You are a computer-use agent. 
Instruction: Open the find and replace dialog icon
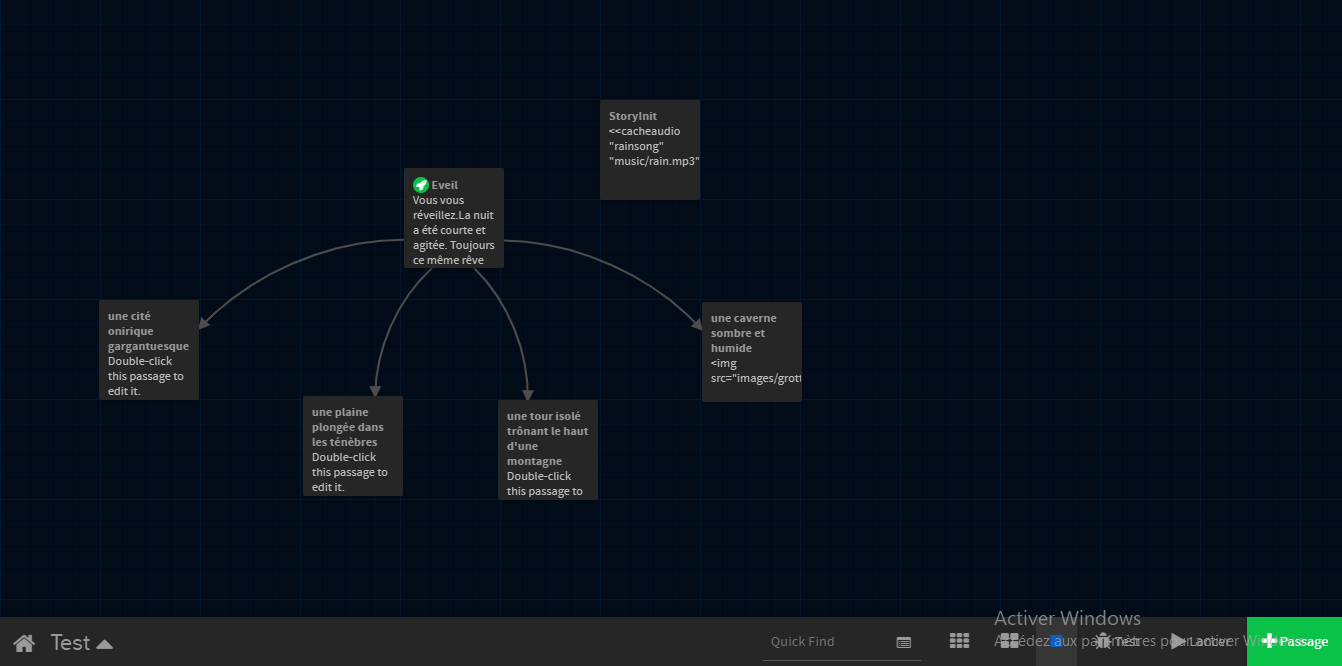coord(904,642)
